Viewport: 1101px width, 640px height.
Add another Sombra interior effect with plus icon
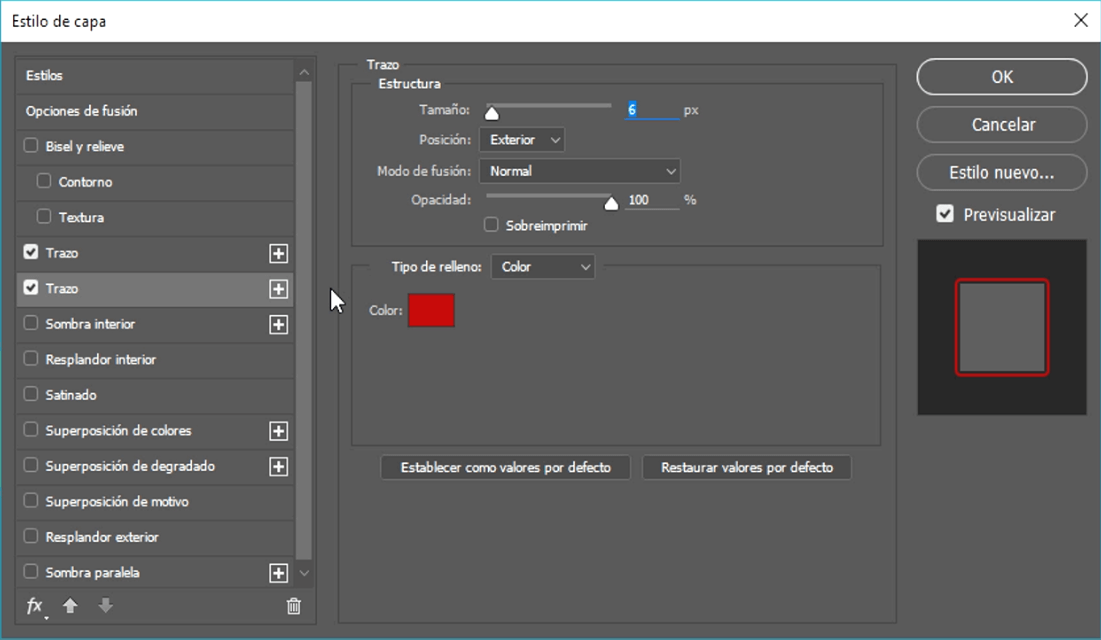(279, 325)
